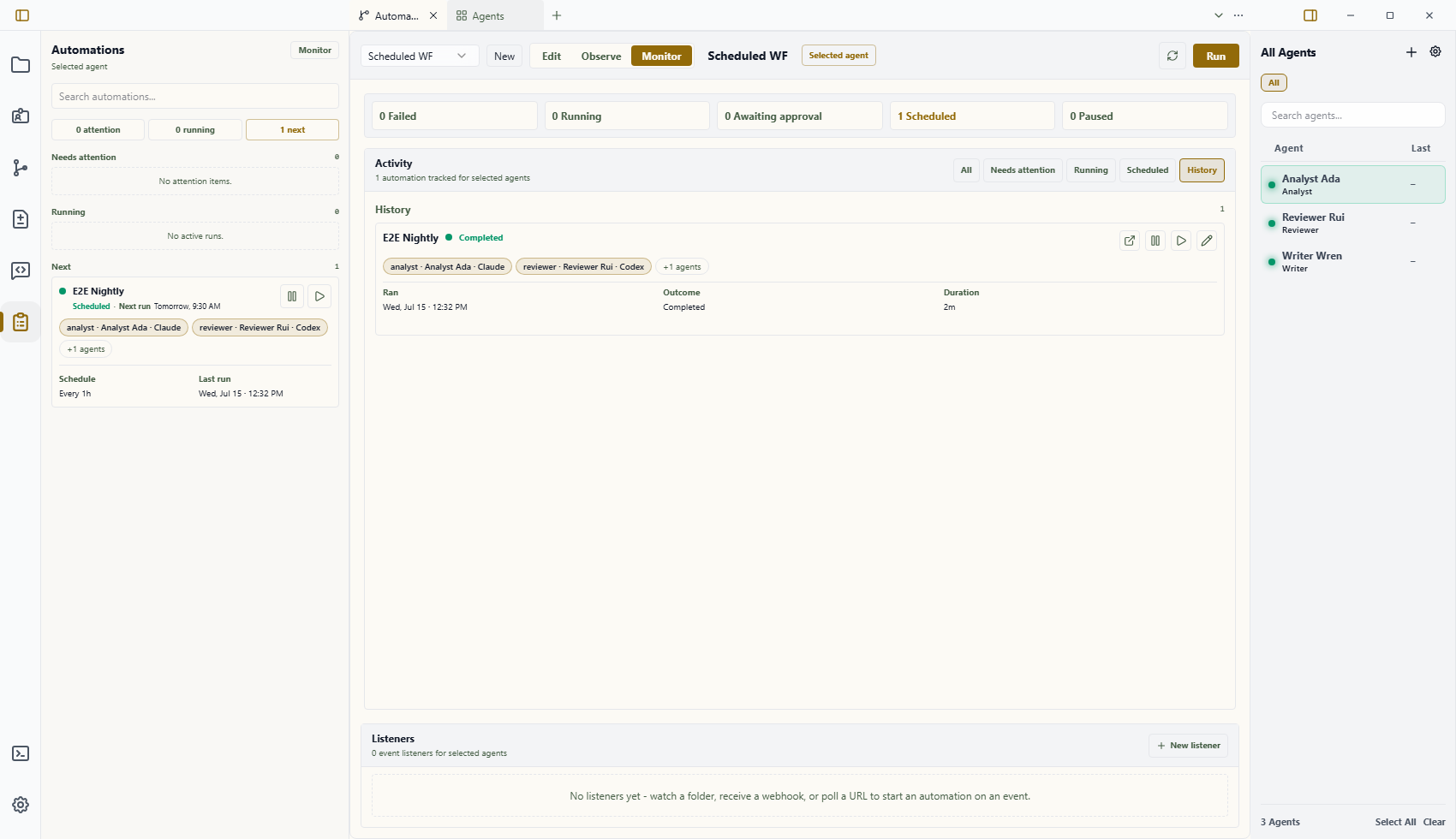This screenshot has height=839, width=1456.
Task: Switch to Edit mode
Action: pos(552,56)
